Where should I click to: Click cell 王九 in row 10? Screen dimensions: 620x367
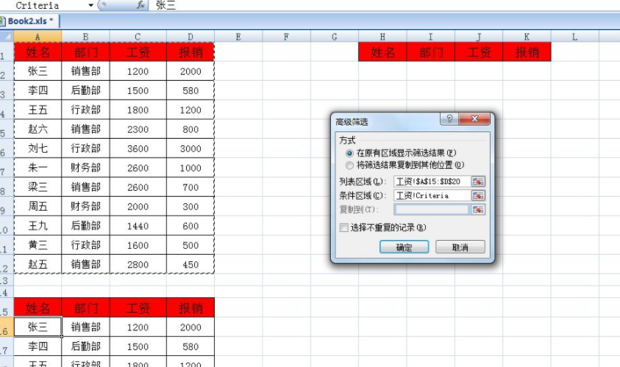[x=38, y=226]
